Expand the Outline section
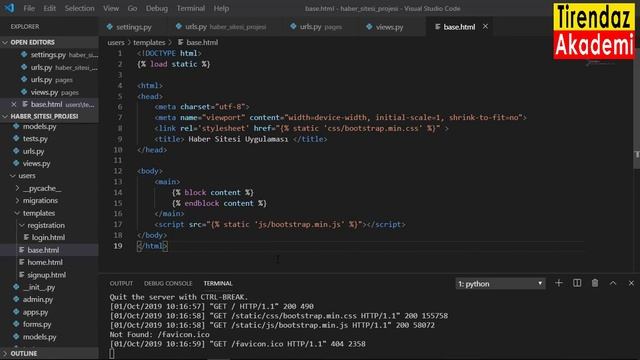This screenshot has height=360, width=640. pos(49,353)
